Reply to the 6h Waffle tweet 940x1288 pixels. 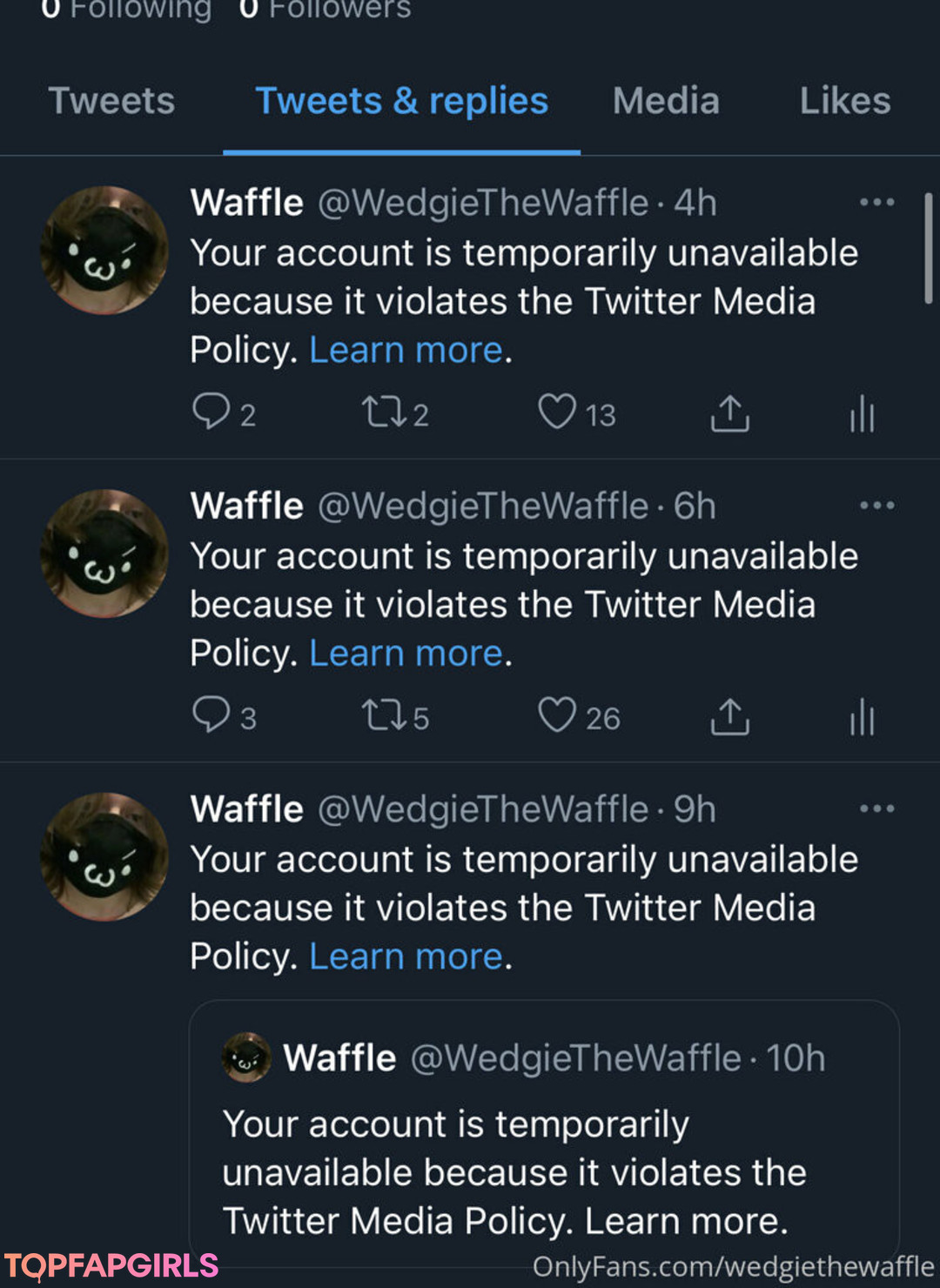pos(211,715)
